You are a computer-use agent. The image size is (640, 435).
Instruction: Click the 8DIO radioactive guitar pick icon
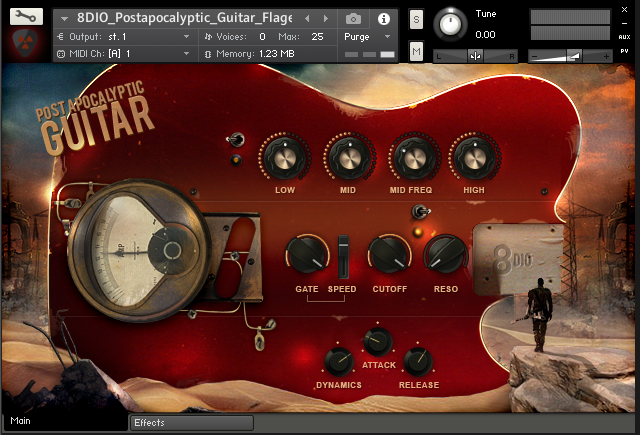25,43
